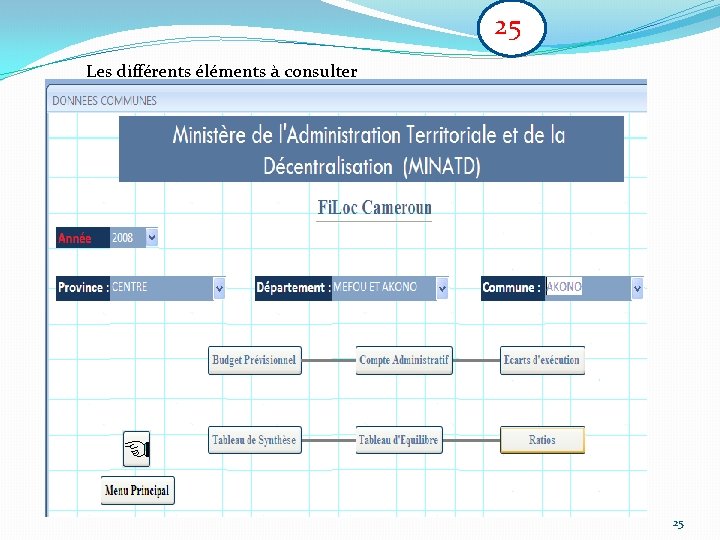Image resolution: width=720 pixels, height=540 pixels.
Task: Click the pointing hand icon button
Action: coord(136,449)
